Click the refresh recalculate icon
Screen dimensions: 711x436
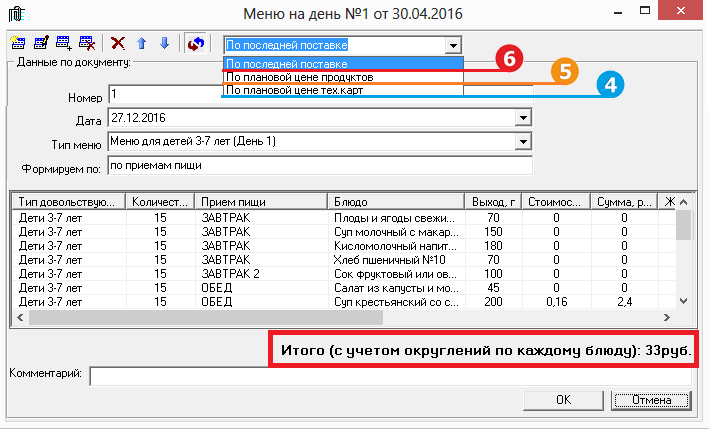(196, 43)
